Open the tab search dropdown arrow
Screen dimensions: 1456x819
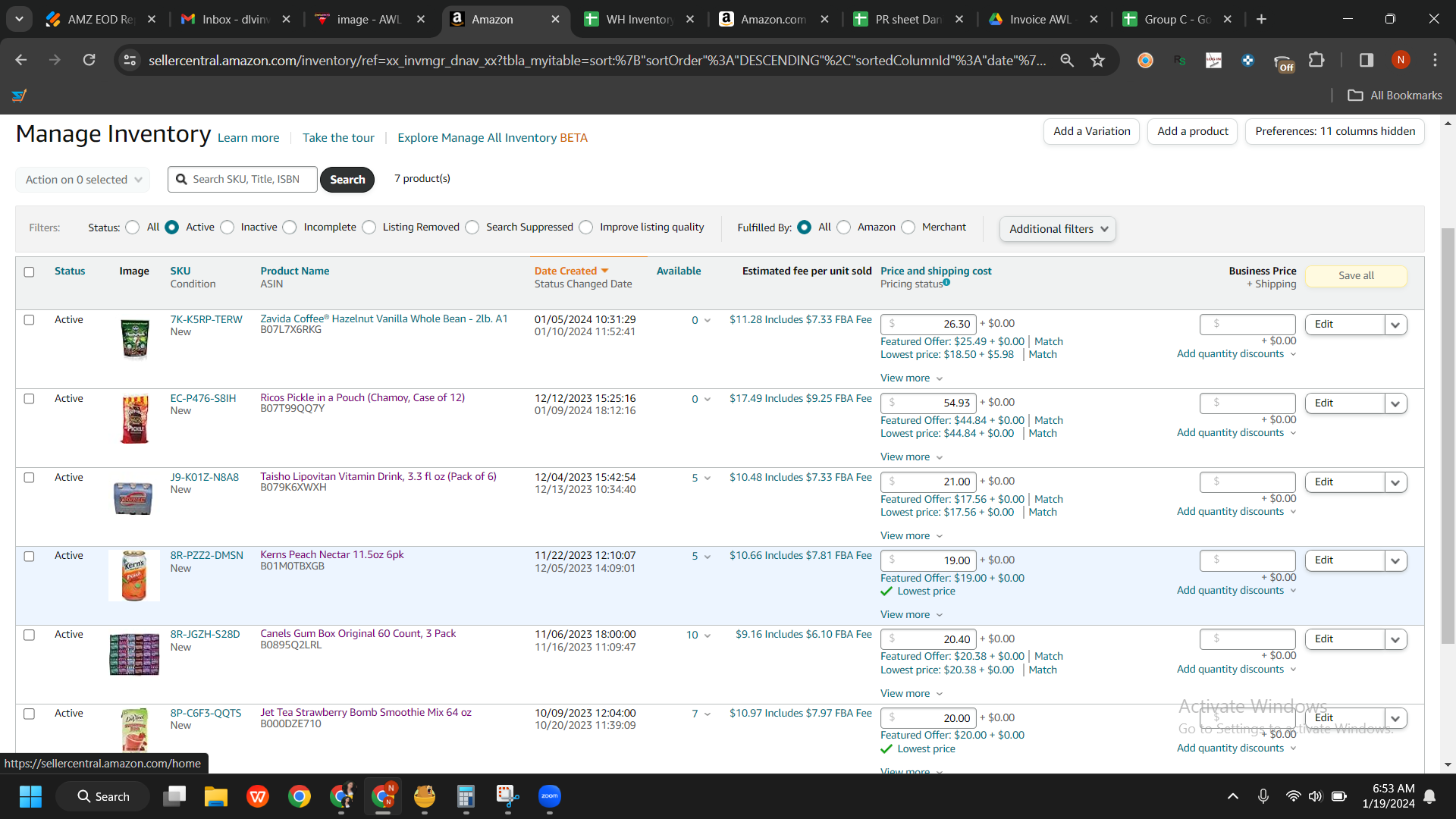coord(19,19)
